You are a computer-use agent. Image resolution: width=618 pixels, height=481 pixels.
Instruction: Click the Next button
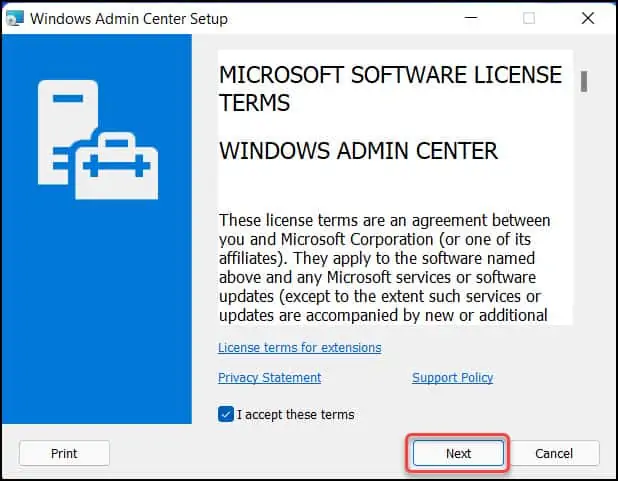pyautogui.click(x=458, y=453)
